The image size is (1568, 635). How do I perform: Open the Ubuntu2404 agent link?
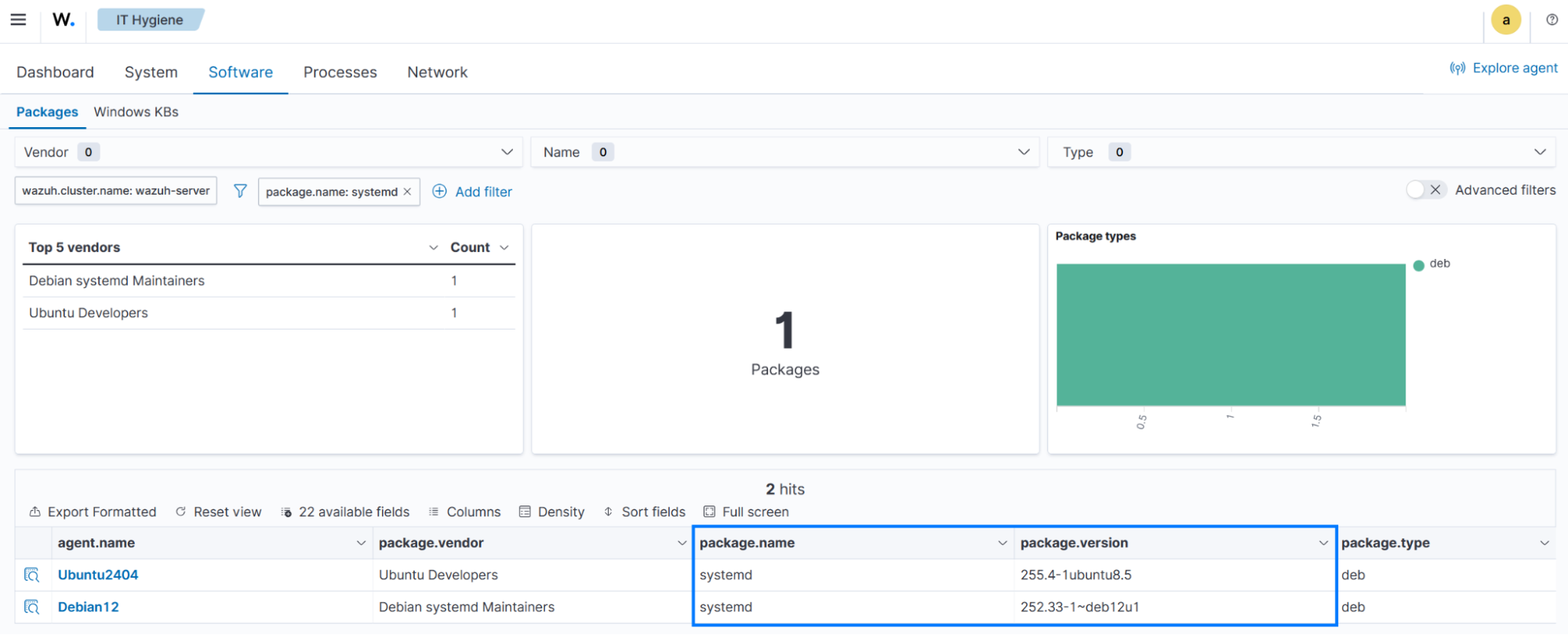(x=98, y=575)
